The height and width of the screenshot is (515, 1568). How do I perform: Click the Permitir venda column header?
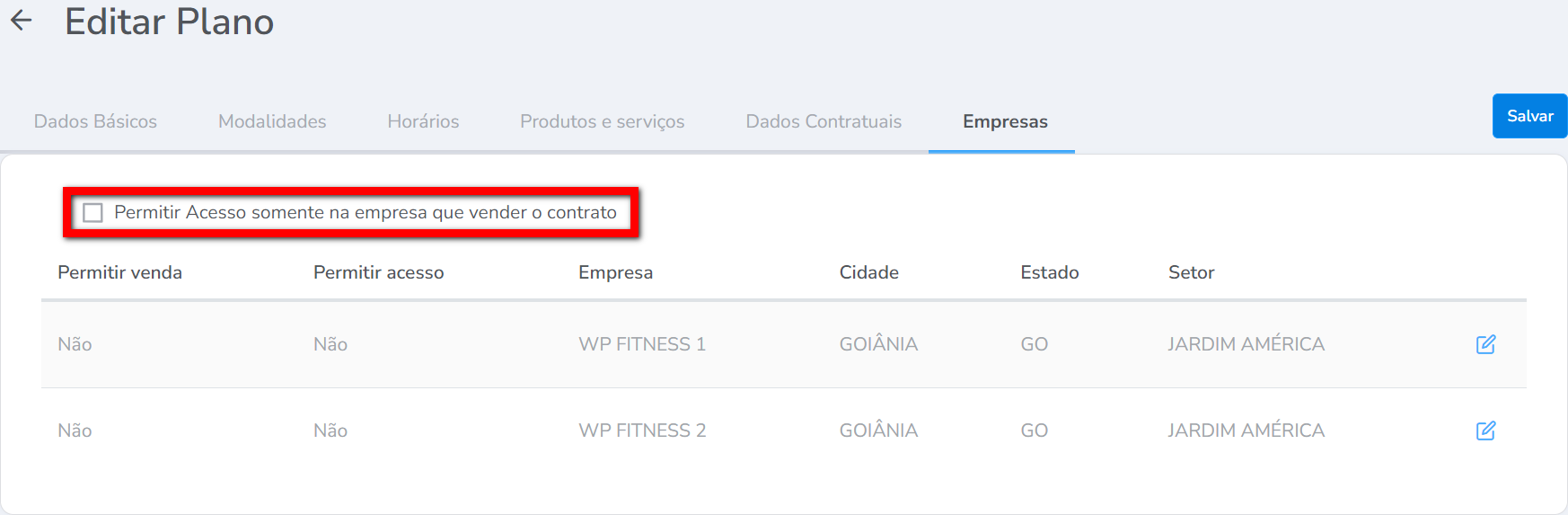tap(119, 272)
